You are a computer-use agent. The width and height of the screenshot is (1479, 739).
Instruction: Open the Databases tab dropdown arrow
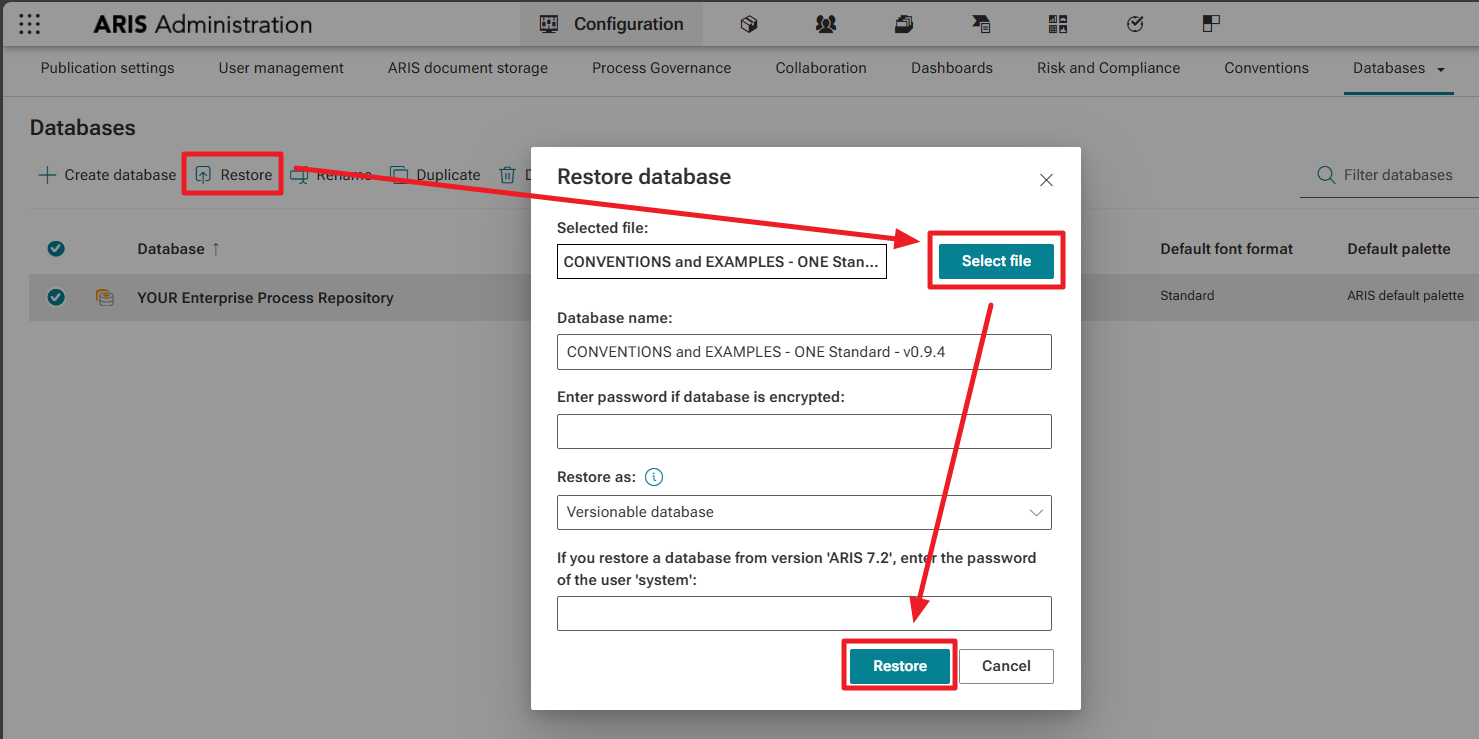pyautogui.click(x=1441, y=69)
